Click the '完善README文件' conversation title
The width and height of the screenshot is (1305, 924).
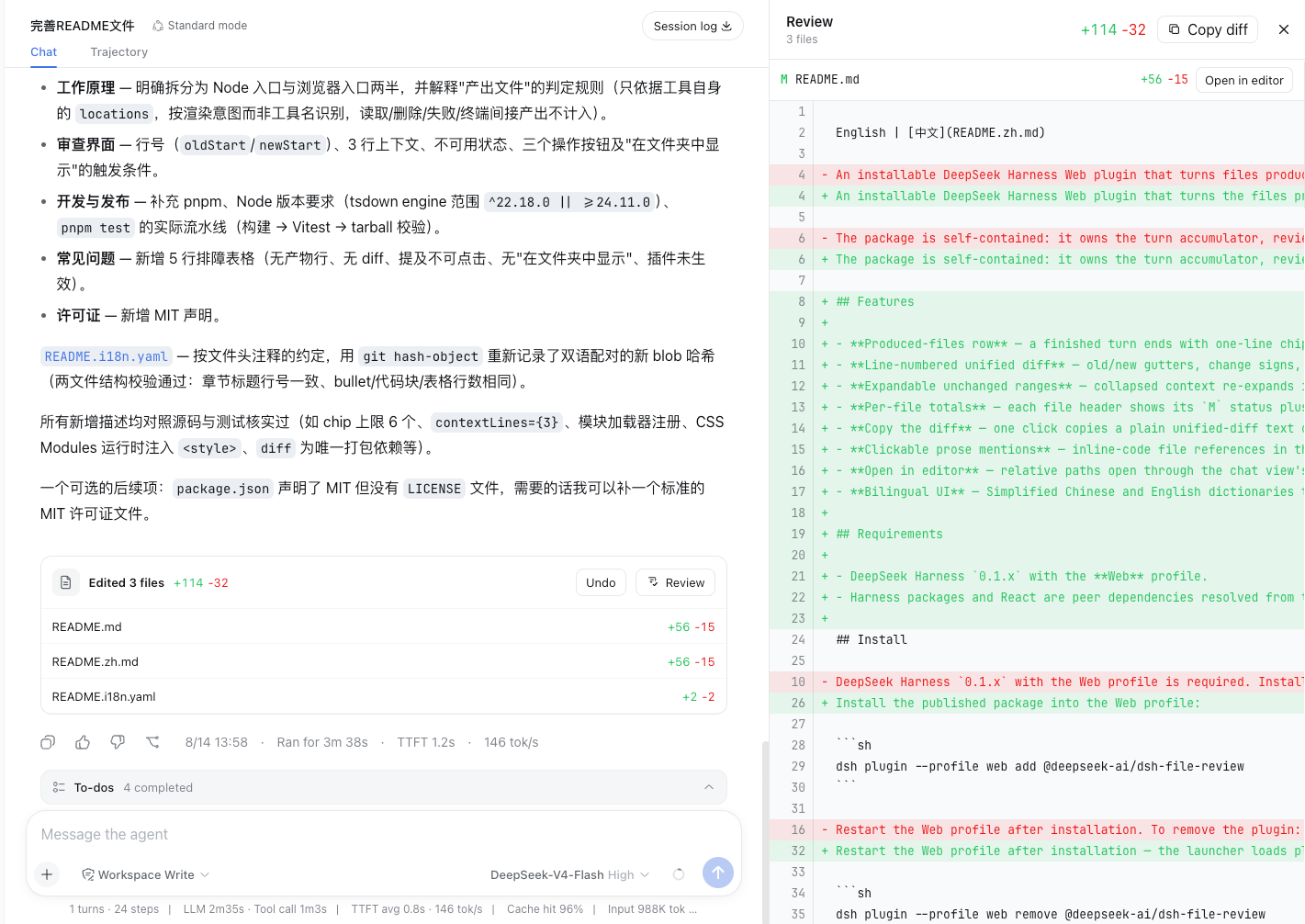coord(83,26)
